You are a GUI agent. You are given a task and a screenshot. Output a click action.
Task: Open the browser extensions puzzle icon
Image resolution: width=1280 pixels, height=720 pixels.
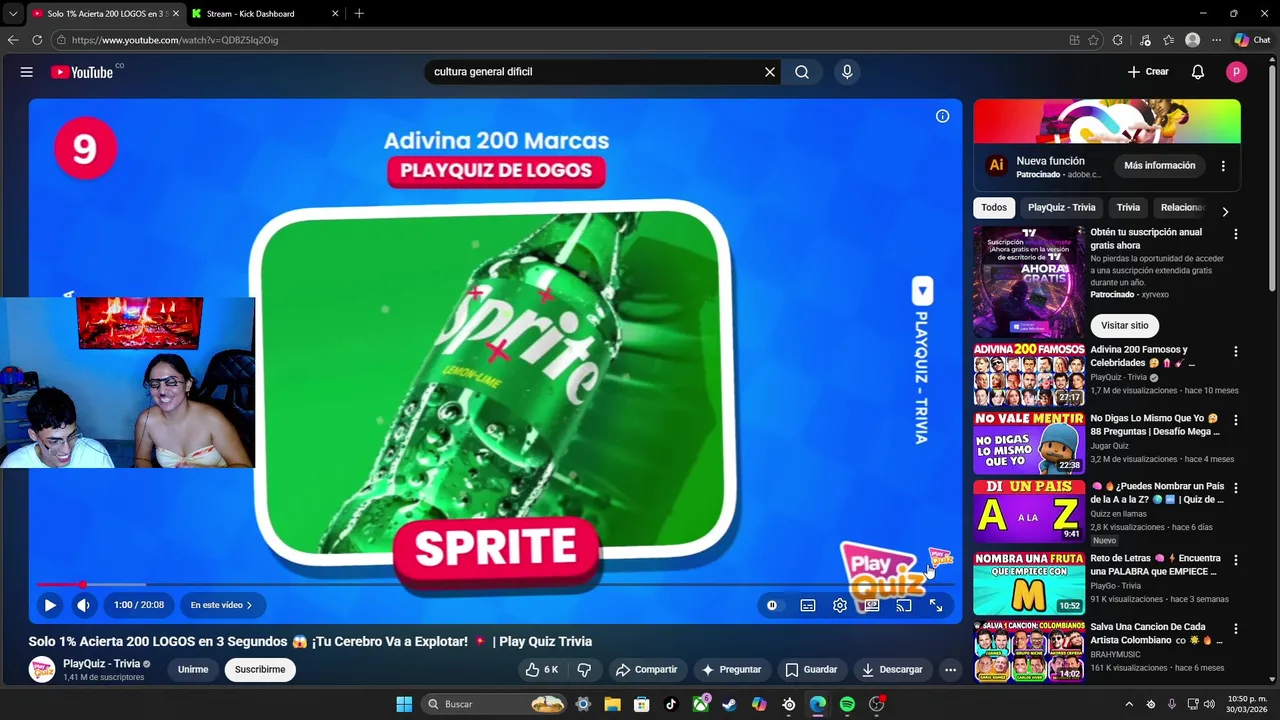pos(1117,40)
